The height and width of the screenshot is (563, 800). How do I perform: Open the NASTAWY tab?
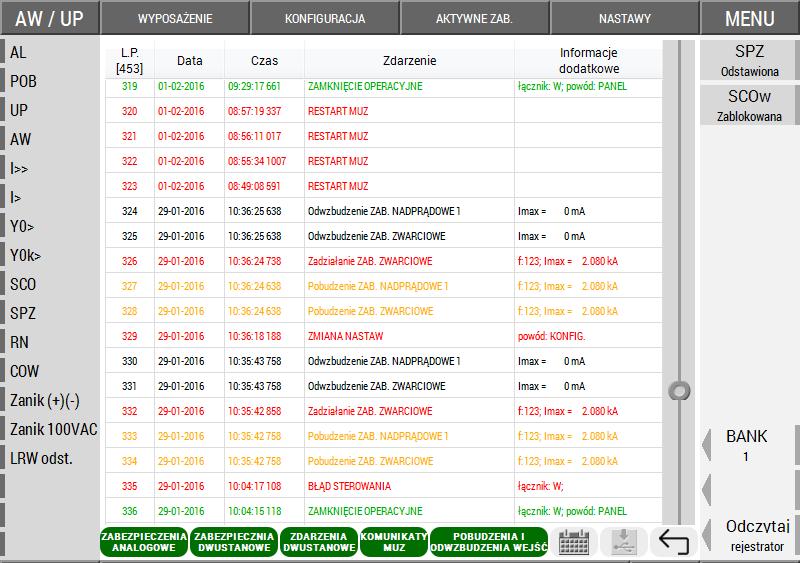click(624, 18)
